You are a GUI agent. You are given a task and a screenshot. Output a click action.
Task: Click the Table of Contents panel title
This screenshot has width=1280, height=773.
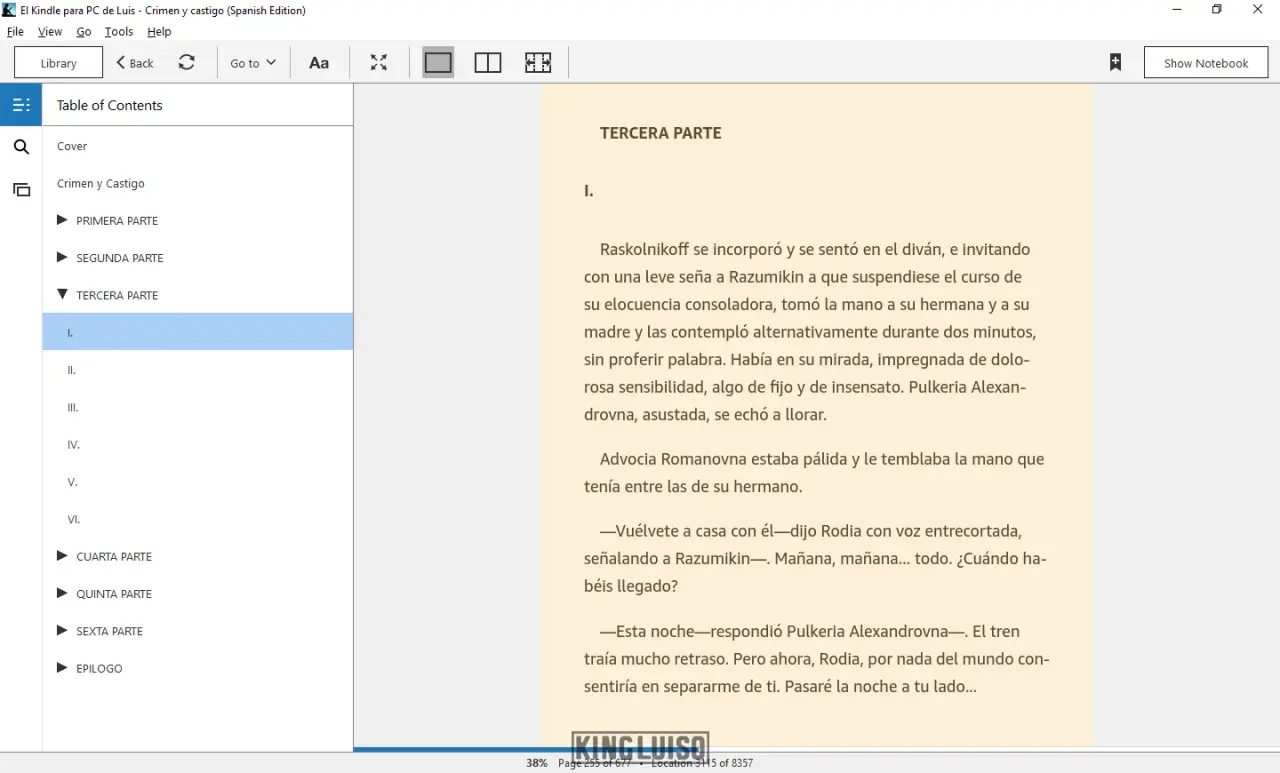coord(109,105)
